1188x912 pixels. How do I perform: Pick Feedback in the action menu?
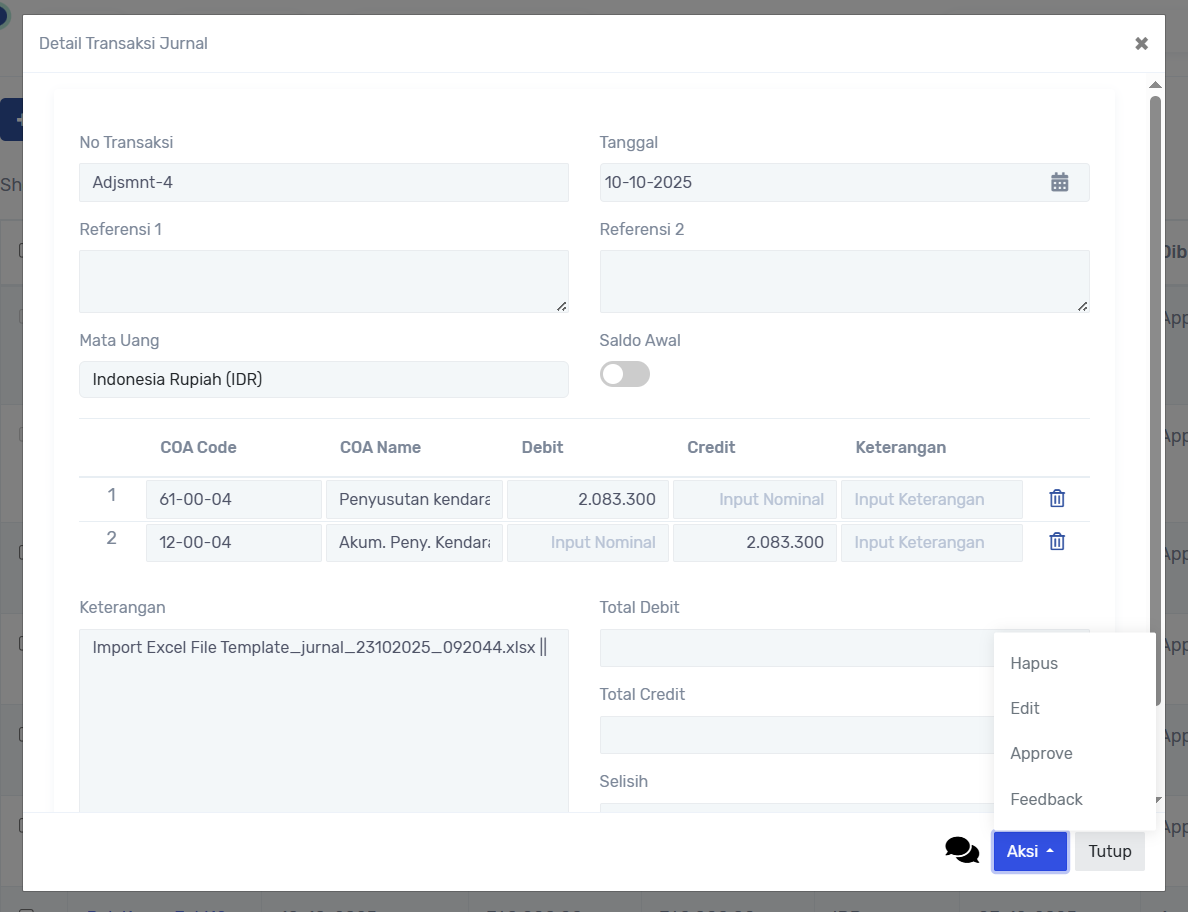pyautogui.click(x=1046, y=799)
